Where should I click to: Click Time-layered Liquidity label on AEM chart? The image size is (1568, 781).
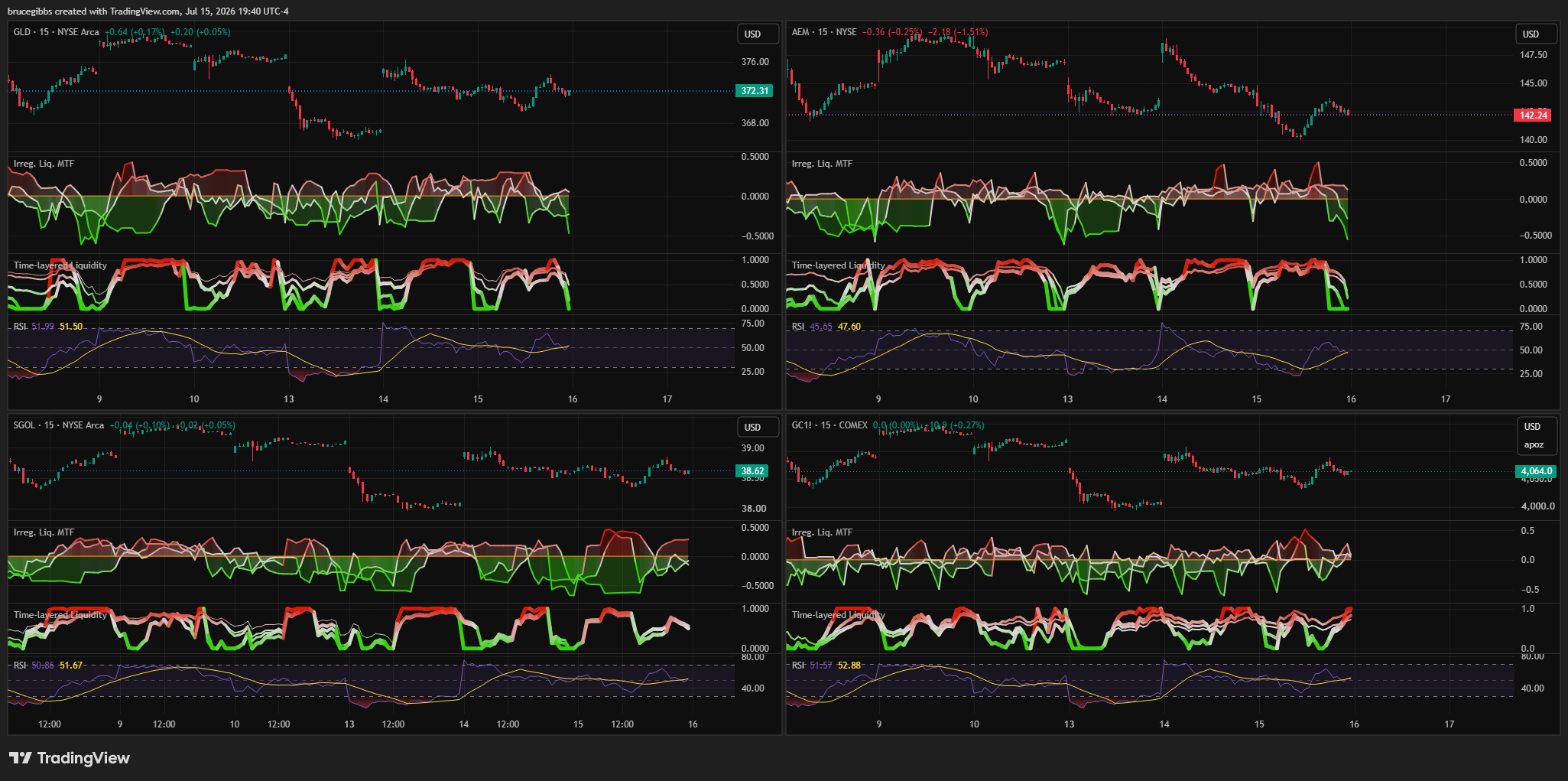tap(839, 265)
